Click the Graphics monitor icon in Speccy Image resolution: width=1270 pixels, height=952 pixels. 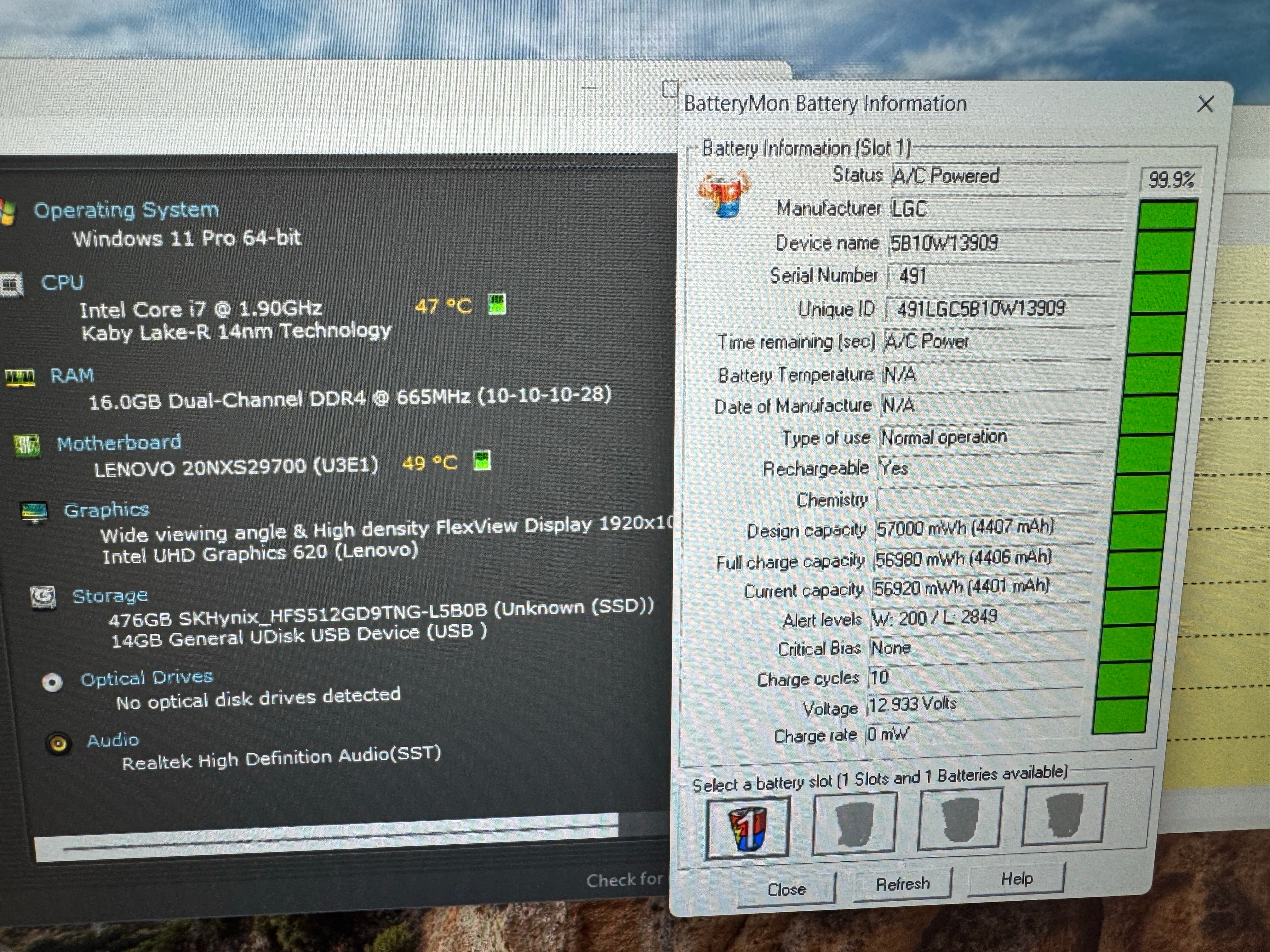click(x=34, y=513)
